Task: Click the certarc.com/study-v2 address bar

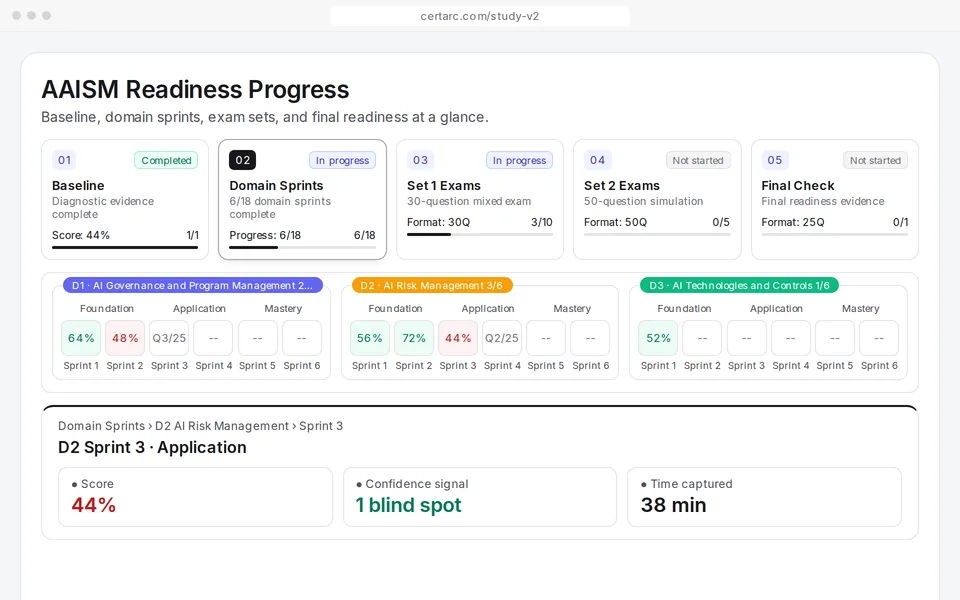Action: [480, 16]
